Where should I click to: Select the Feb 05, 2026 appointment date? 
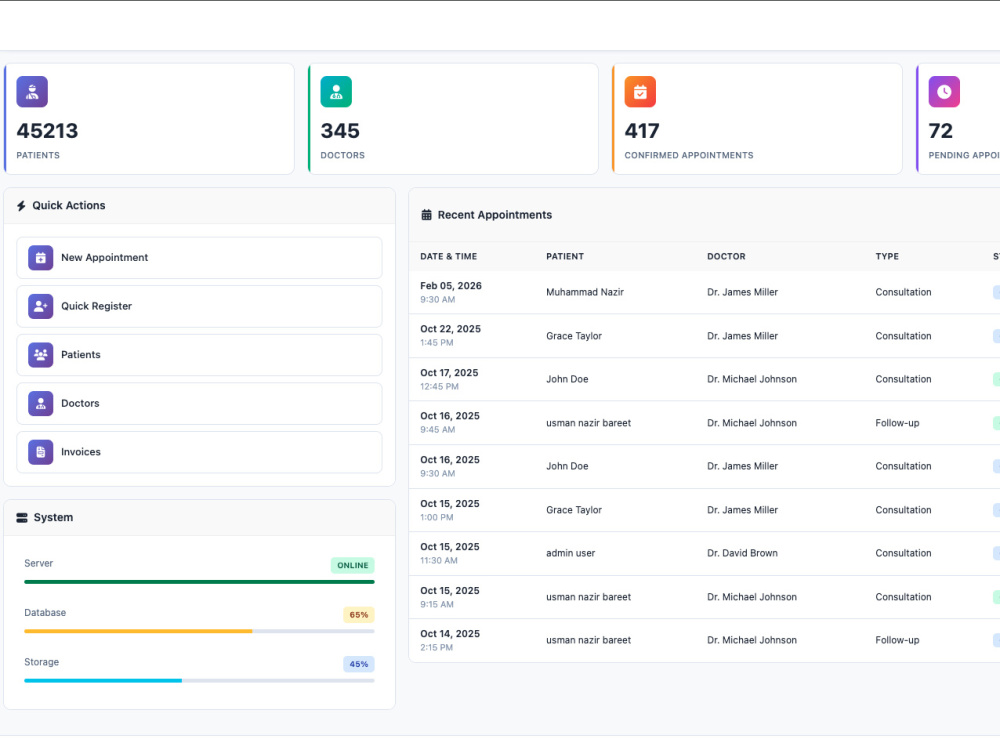[451, 286]
